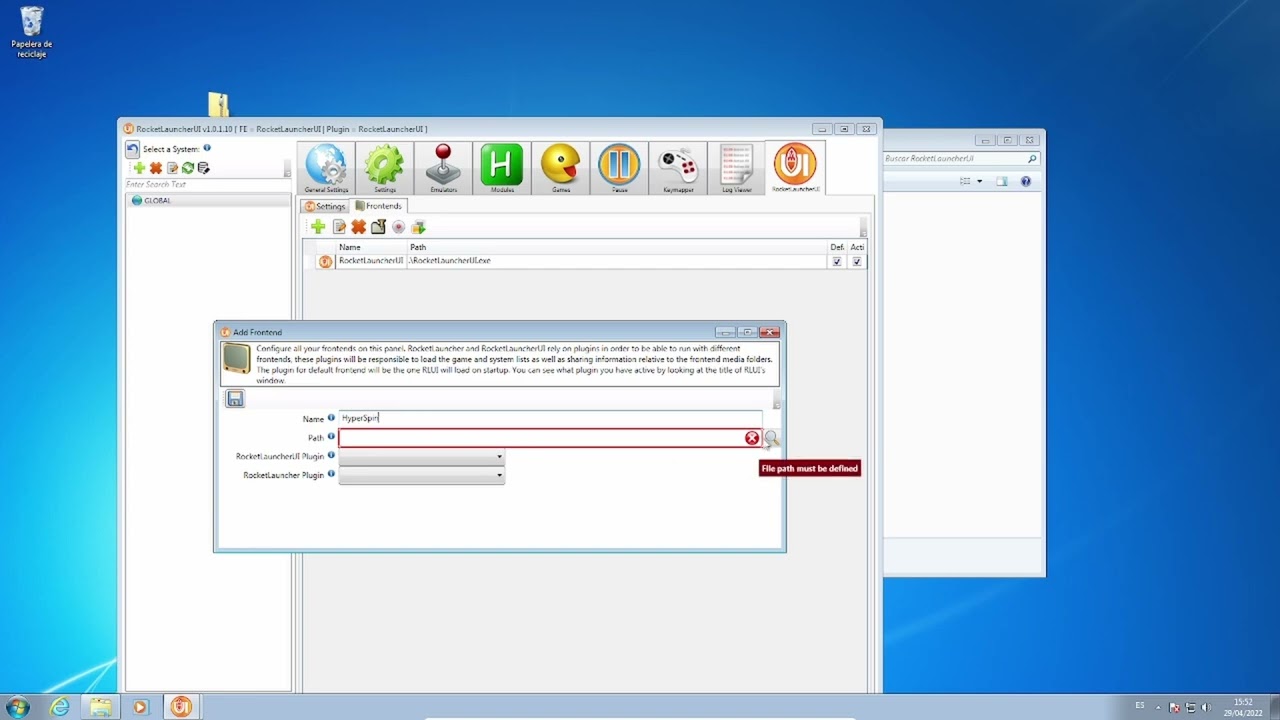
Task: Open the taskbar clock showing 15:52
Action: (x=1243, y=707)
